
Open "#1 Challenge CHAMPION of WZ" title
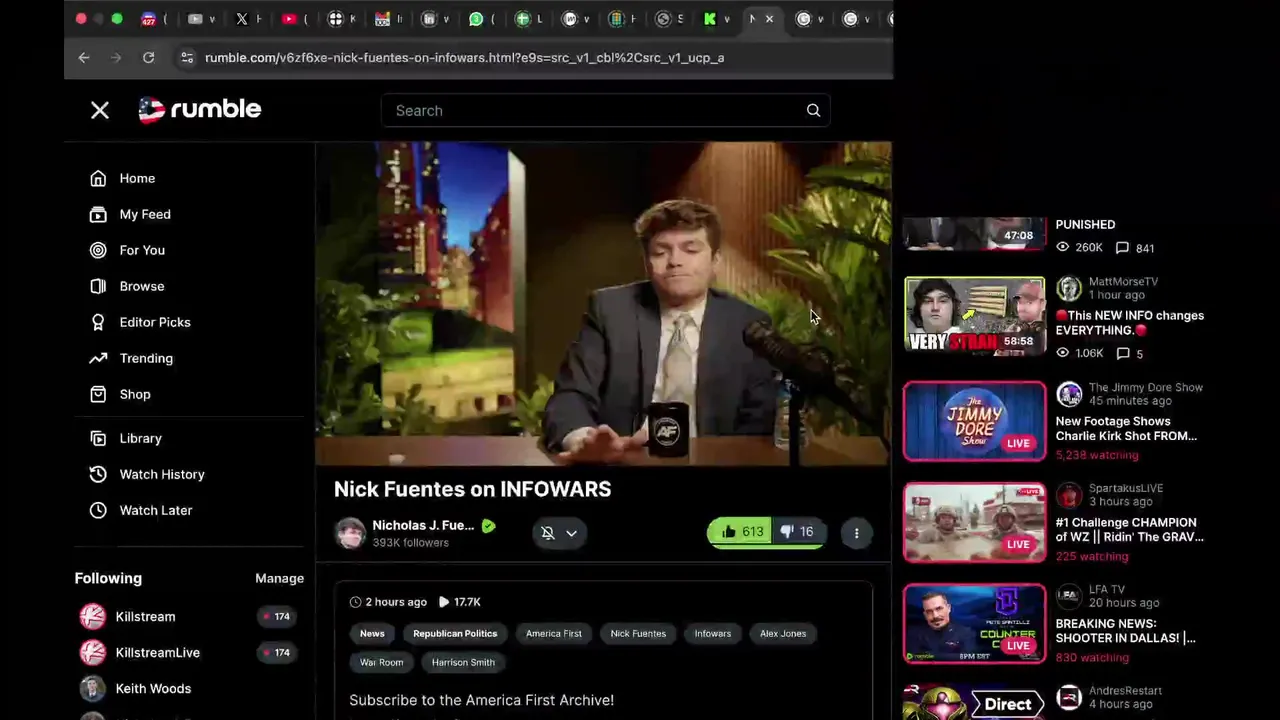point(1130,530)
